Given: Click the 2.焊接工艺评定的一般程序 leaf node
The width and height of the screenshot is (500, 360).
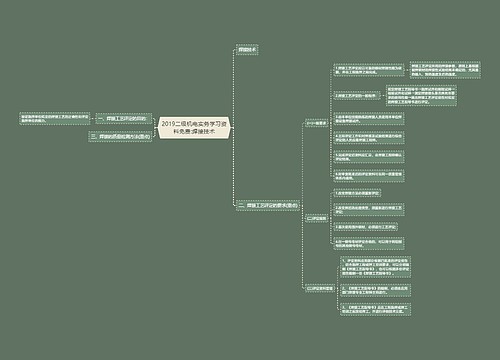Looking at the screenshot, I should 357,96.
